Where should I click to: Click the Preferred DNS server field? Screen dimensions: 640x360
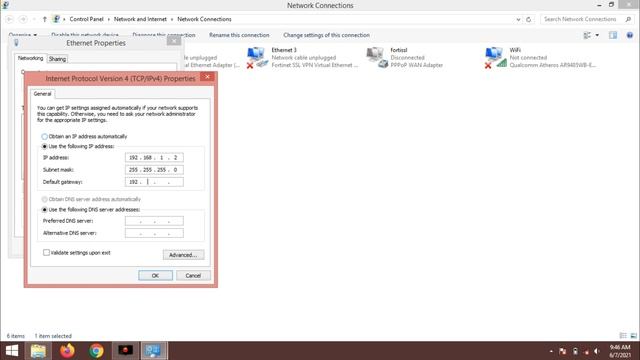(154, 221)
